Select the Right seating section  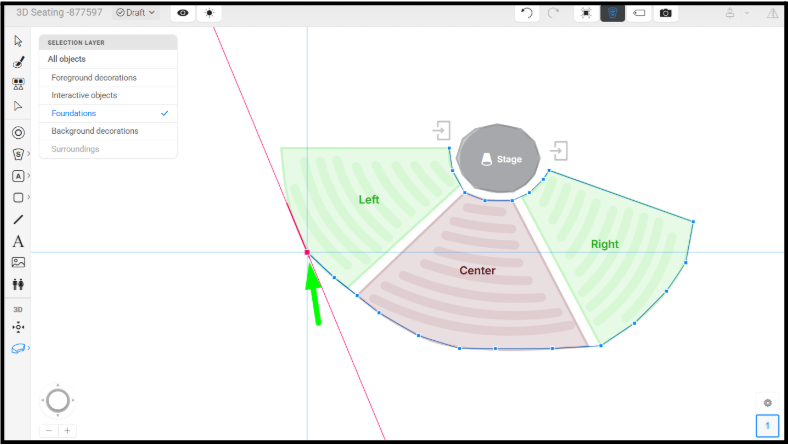coord(605,244)
